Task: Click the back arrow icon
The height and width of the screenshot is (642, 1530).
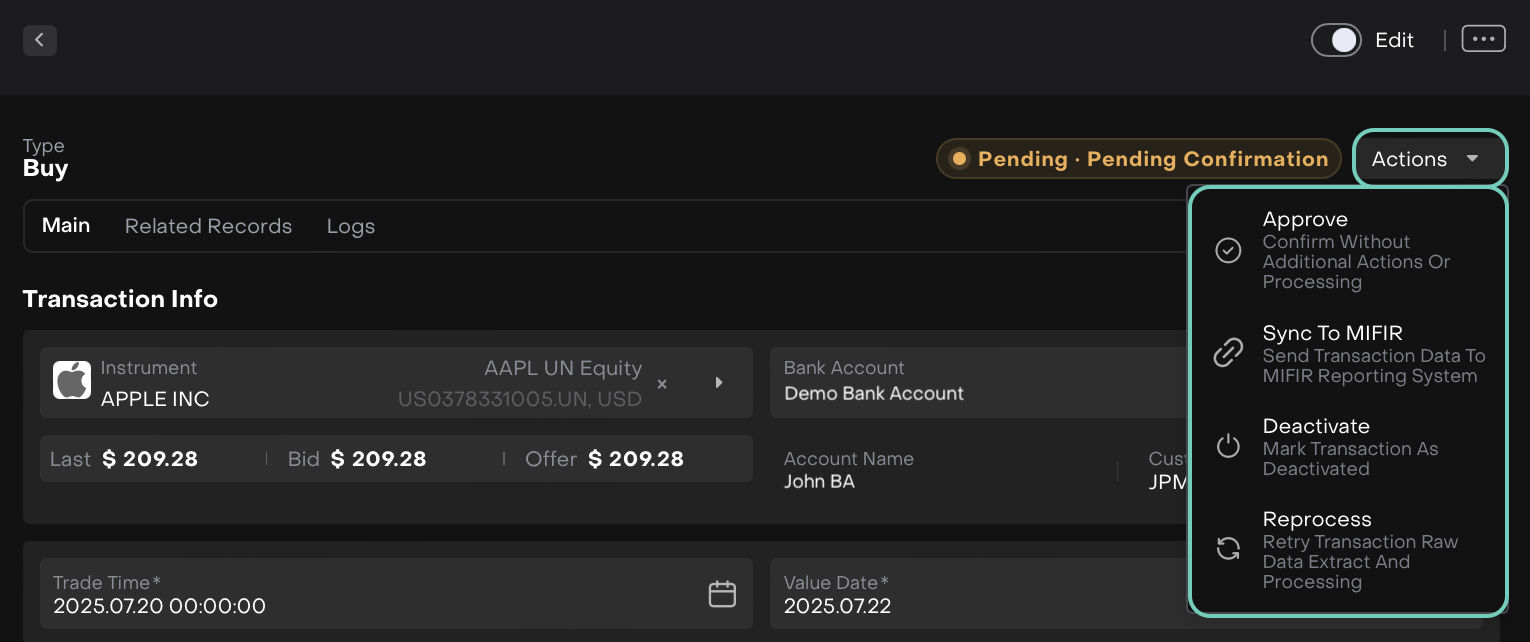Action: click(40, 40)
